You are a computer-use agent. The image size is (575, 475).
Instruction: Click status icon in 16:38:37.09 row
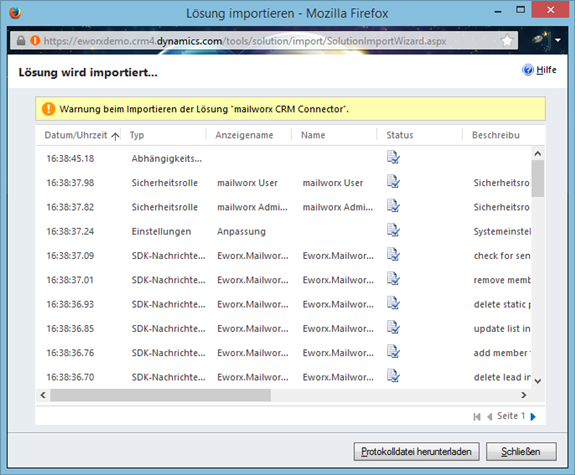tap(393, 255)
